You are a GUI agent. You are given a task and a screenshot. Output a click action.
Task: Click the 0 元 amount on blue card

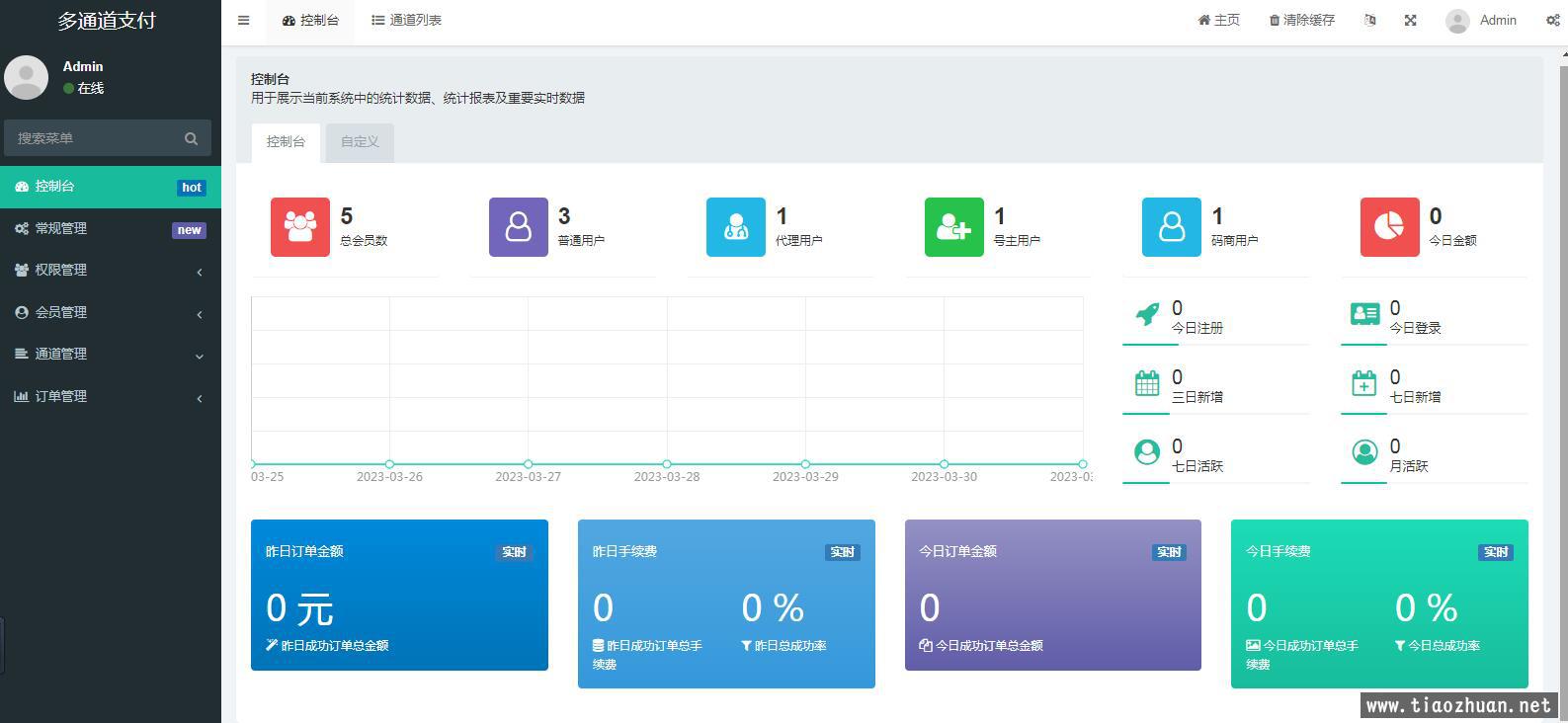pyautogui.click(x=299, y=608)
